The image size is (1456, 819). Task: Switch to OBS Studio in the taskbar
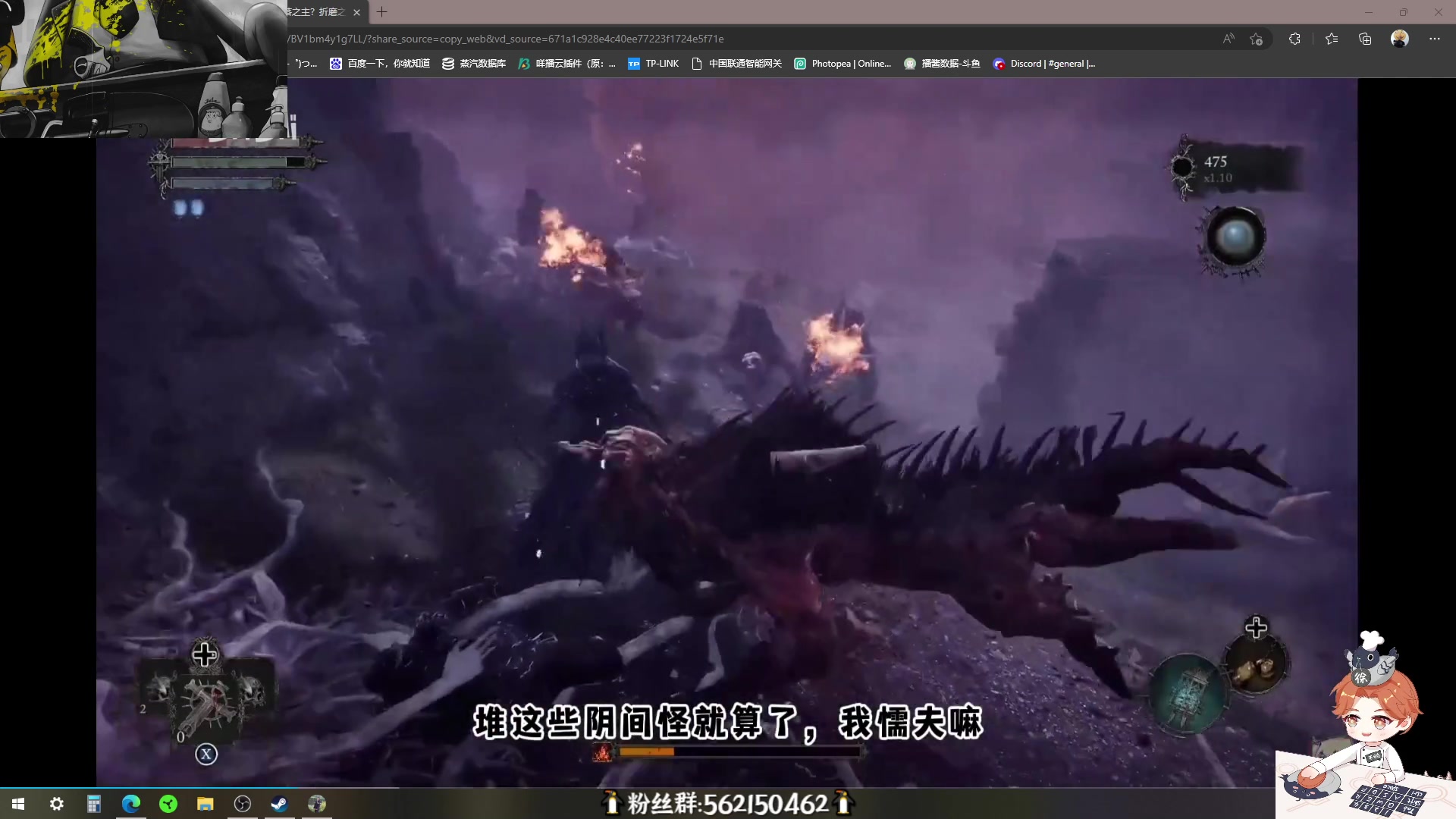click(243, 804)
